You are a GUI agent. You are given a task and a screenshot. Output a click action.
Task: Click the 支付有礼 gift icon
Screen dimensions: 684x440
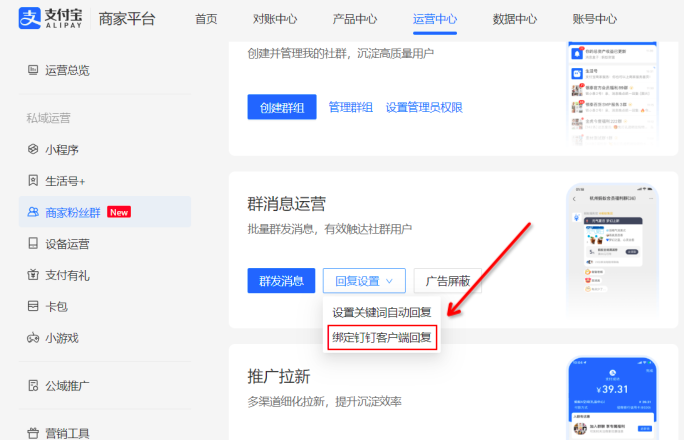pyautogui.click(x=33, y=275)
